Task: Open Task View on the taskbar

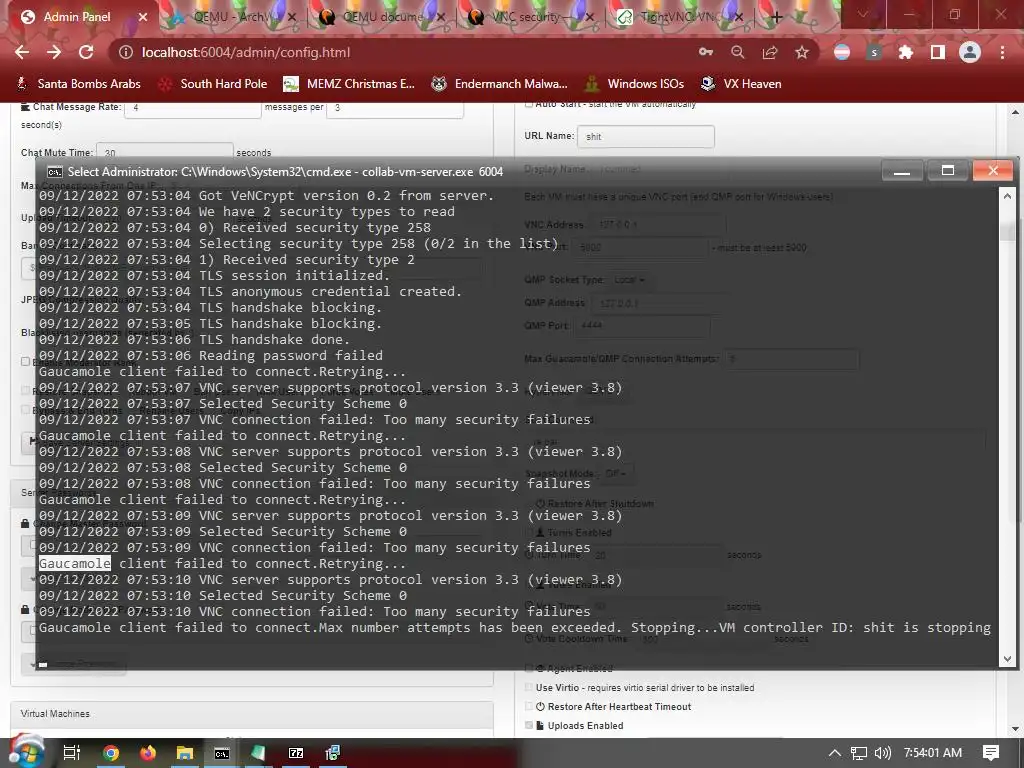Action: pos(71,753)
